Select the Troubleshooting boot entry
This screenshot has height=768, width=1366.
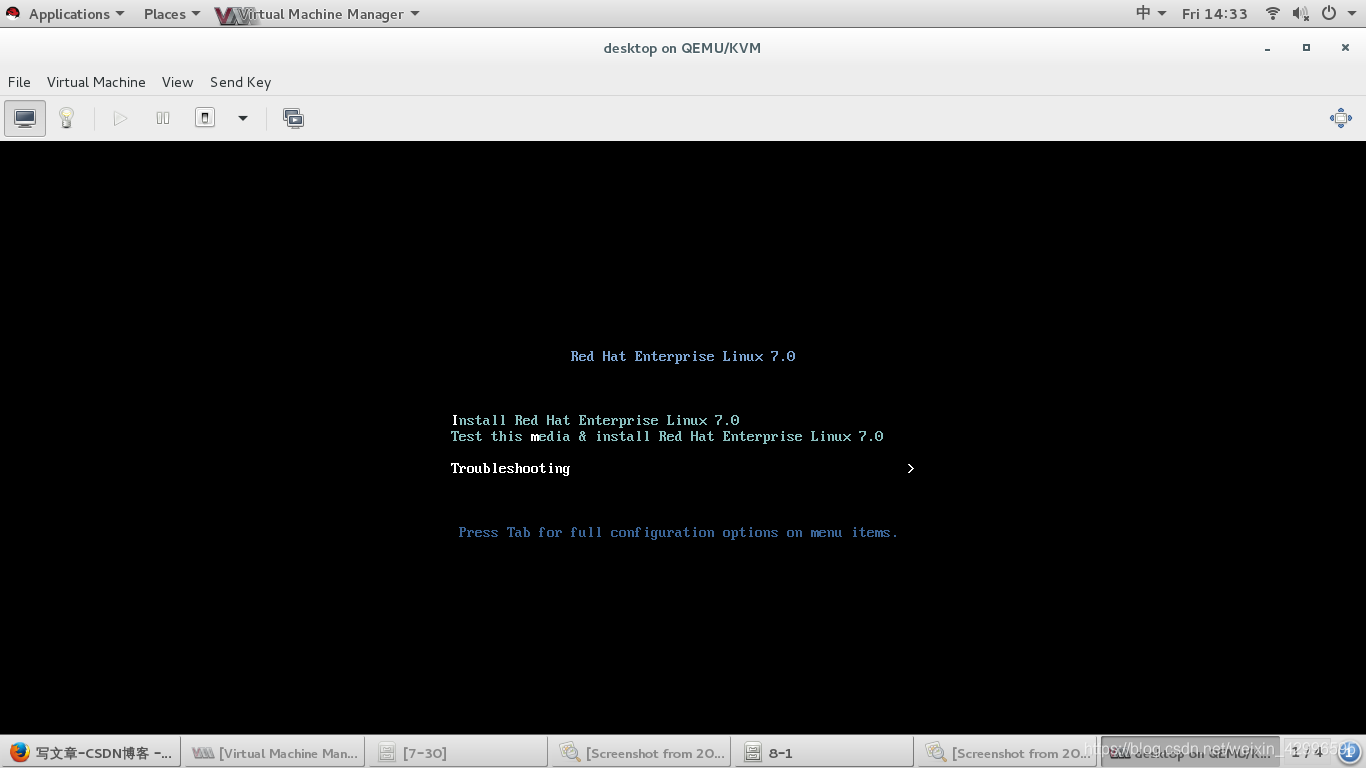pyautogui.click(x=510, y=468)
